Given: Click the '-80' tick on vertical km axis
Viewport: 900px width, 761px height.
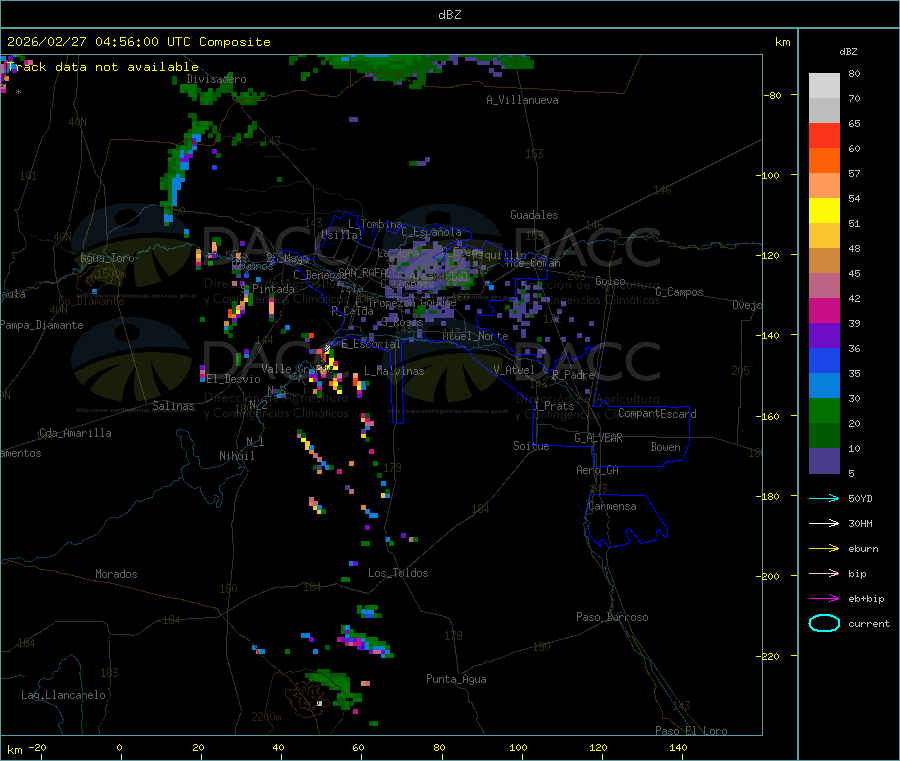Looking at the screenshot, I should 773,95.
